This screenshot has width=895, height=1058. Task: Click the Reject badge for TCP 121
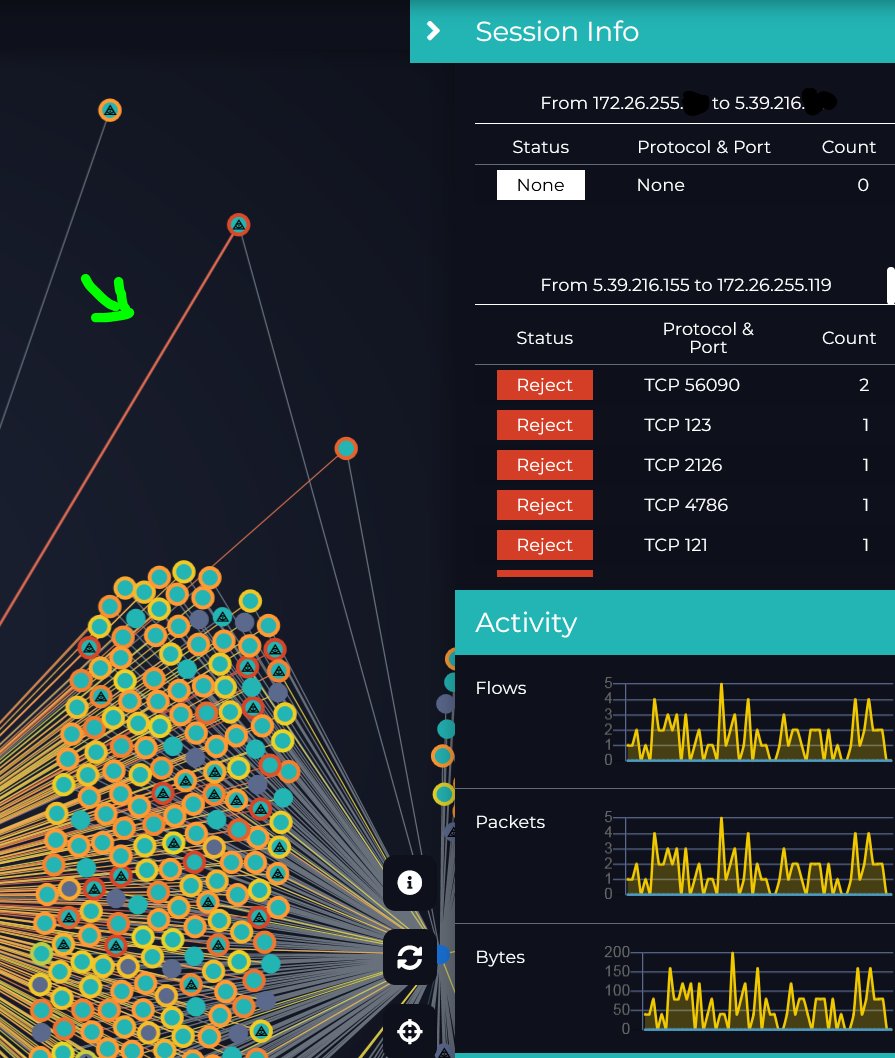click(545, 545)
